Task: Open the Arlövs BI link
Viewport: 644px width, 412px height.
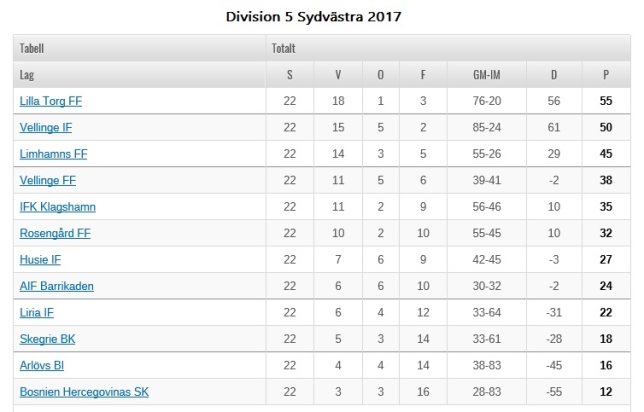Action: tap(42, 365)
